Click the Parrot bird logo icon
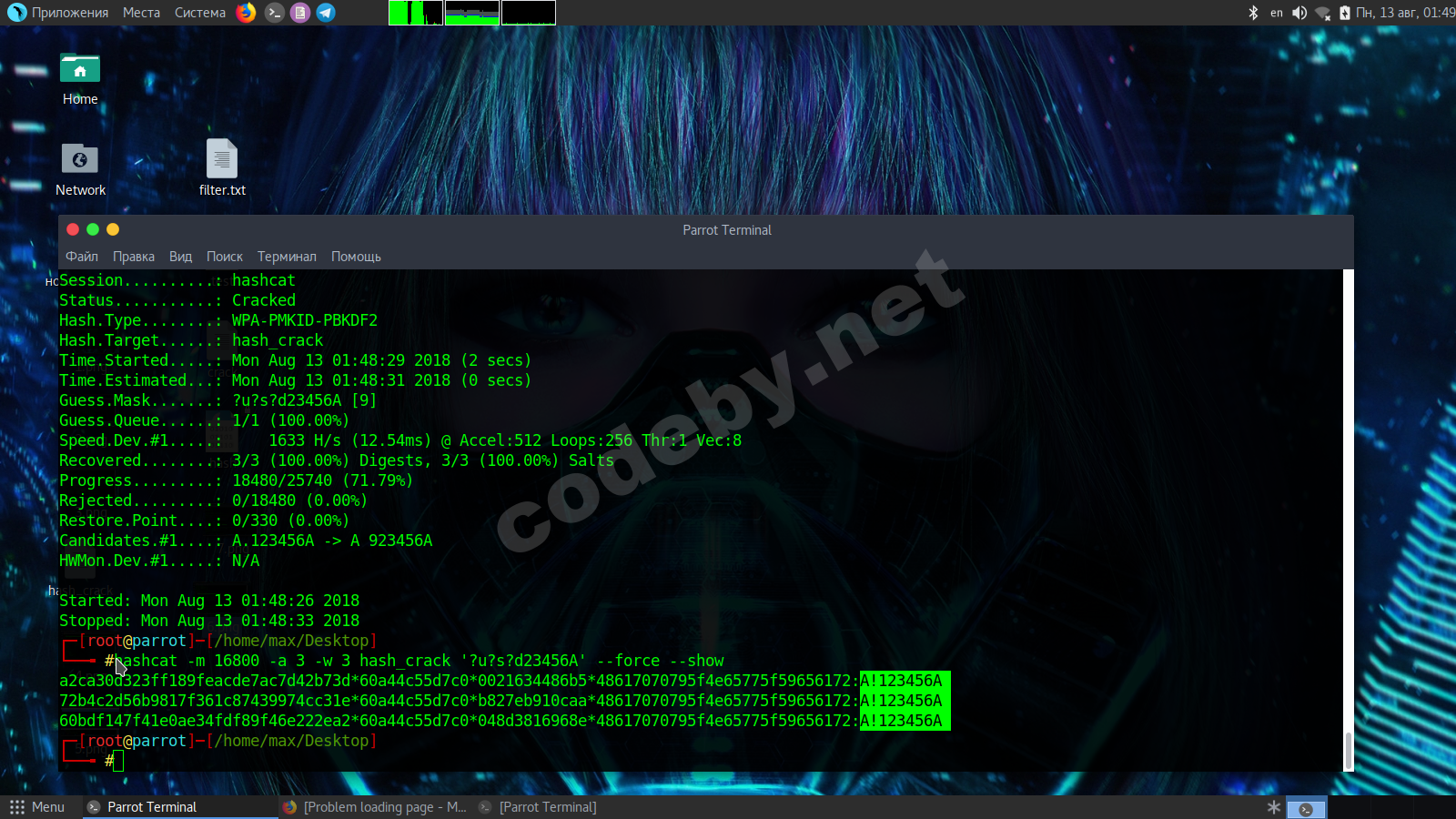Image resolution: width=1456 pixels, height=819 pixels. (17, 13)
